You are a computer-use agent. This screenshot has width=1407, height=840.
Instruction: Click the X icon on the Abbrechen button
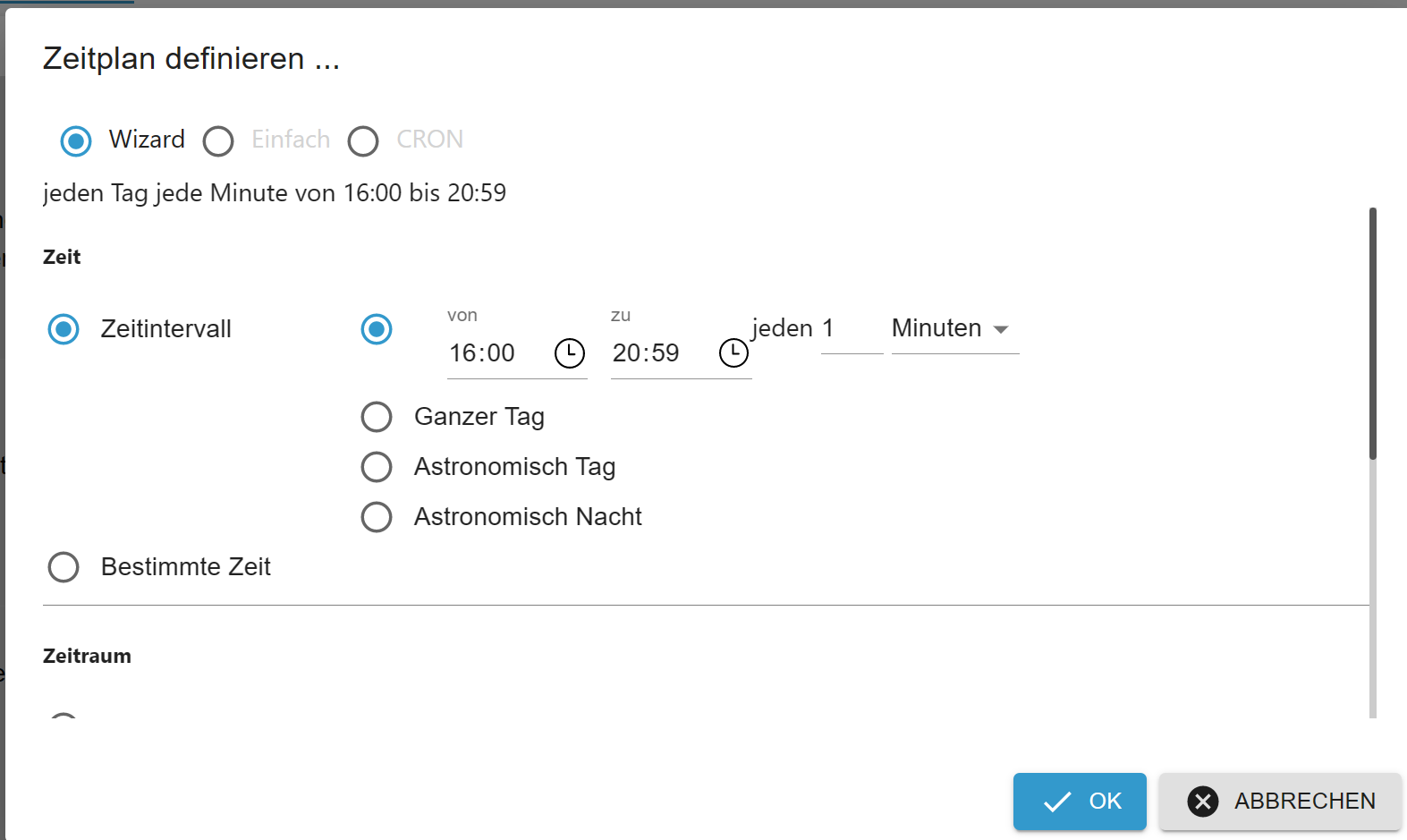coord(1203,802)
